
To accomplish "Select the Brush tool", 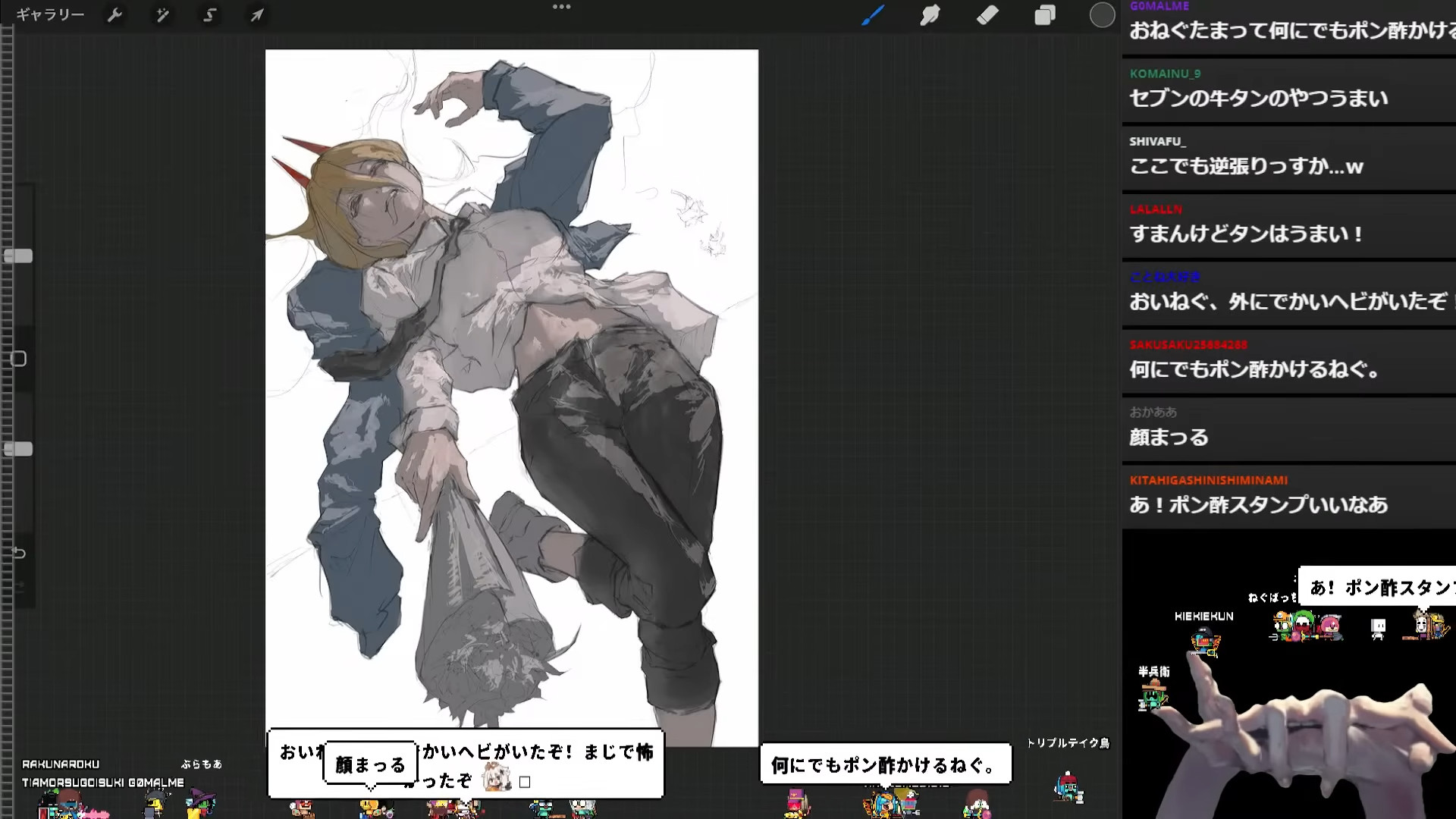I will [x=873, y=14].
